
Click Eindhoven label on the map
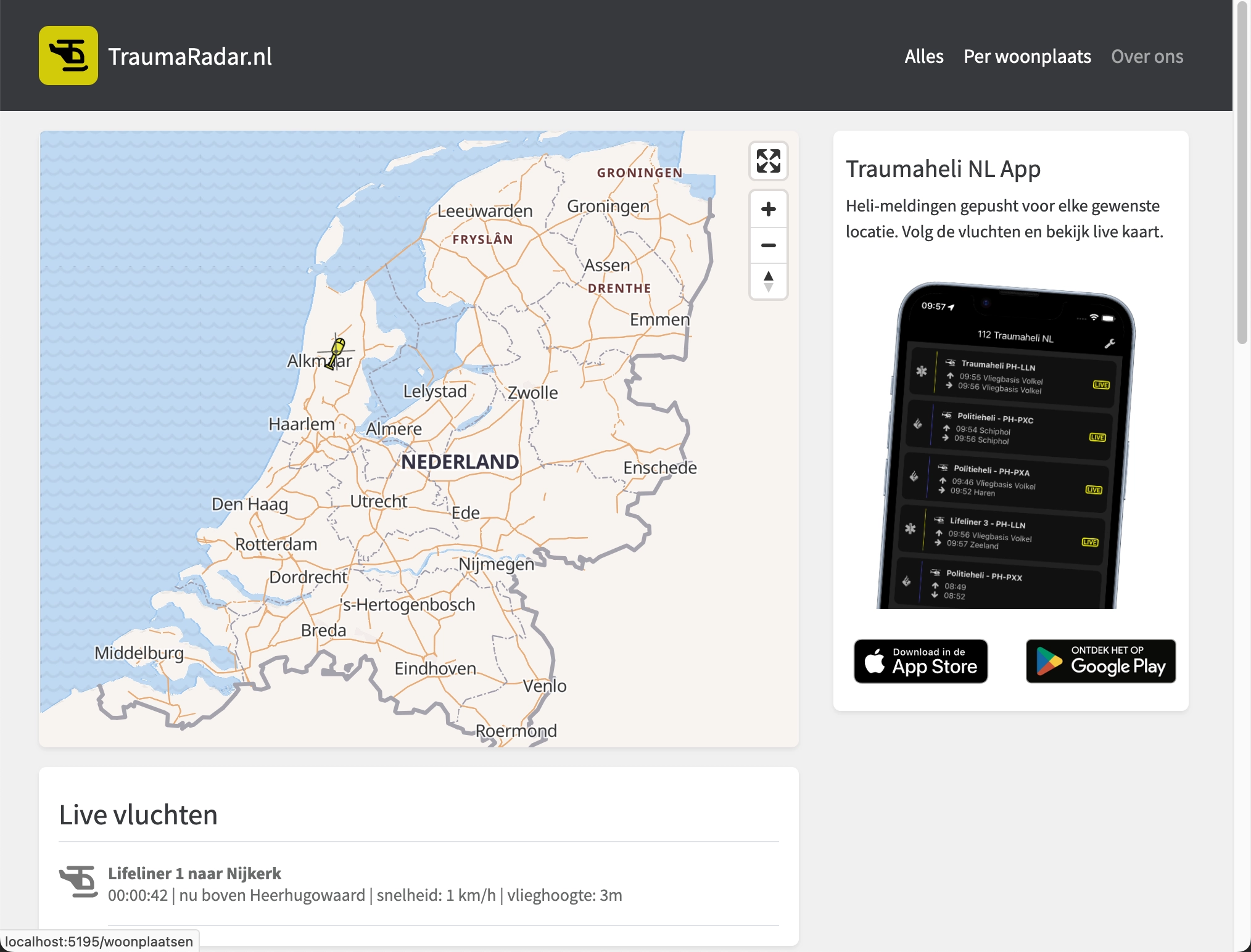[x=435, y=668]
